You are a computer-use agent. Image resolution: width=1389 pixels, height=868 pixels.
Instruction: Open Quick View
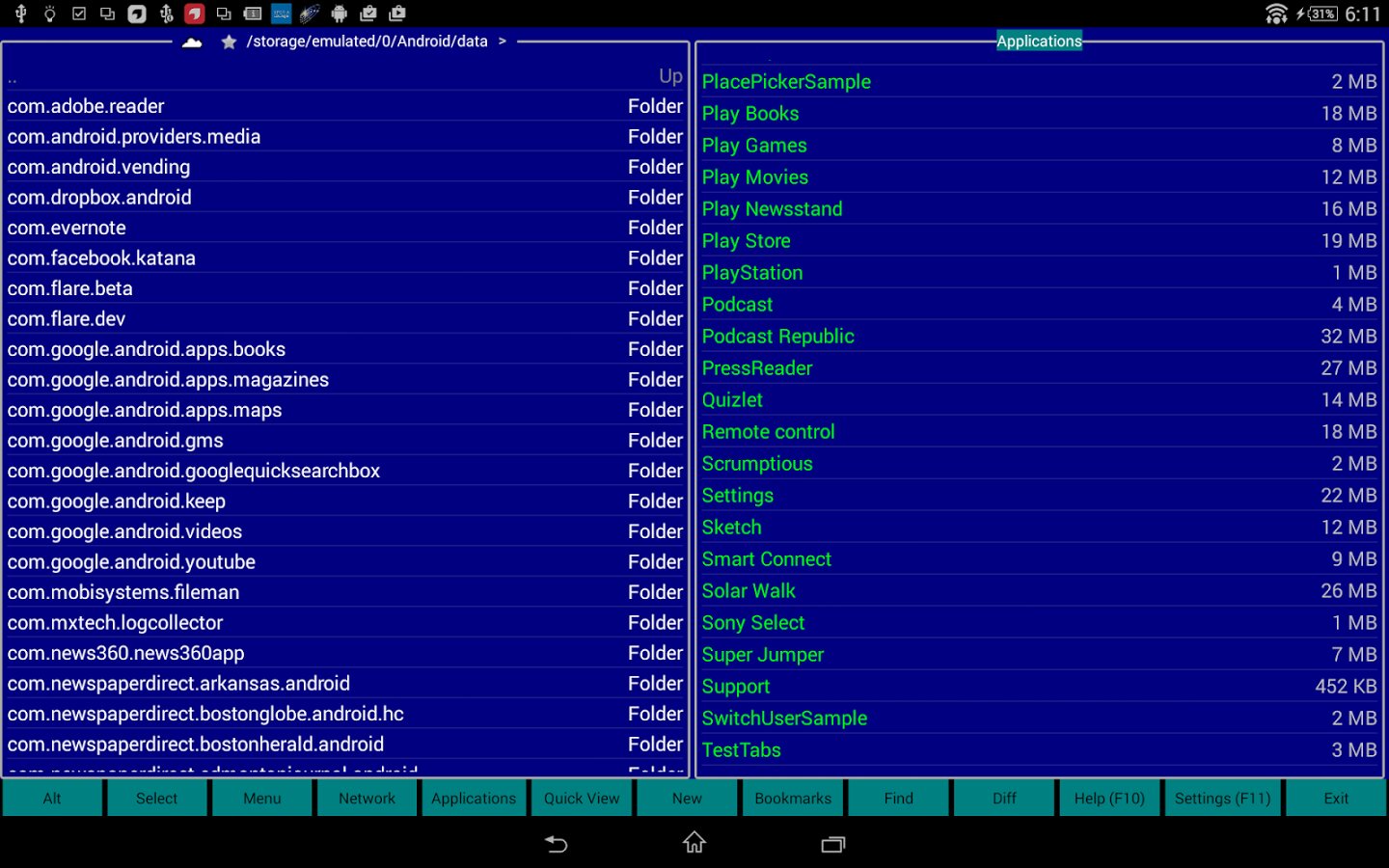tap(582, 799)
